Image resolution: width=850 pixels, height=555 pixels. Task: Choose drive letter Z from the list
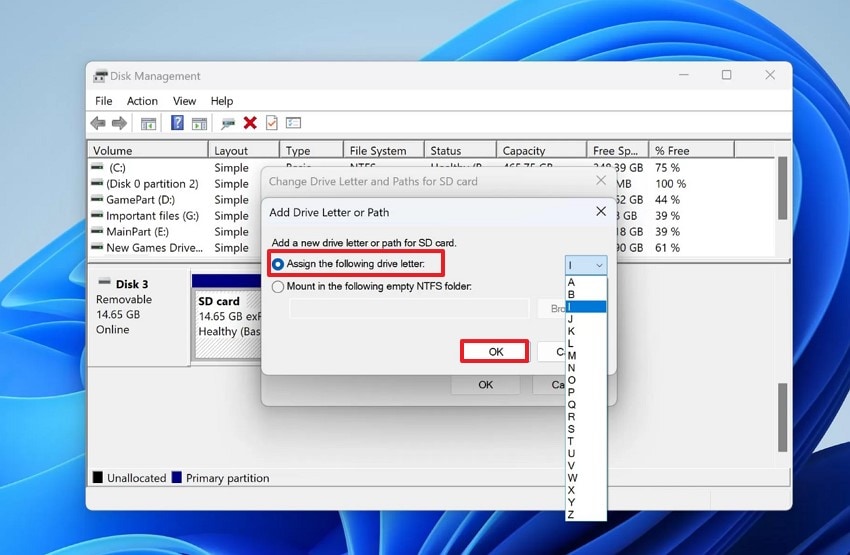tap(585, 514)
